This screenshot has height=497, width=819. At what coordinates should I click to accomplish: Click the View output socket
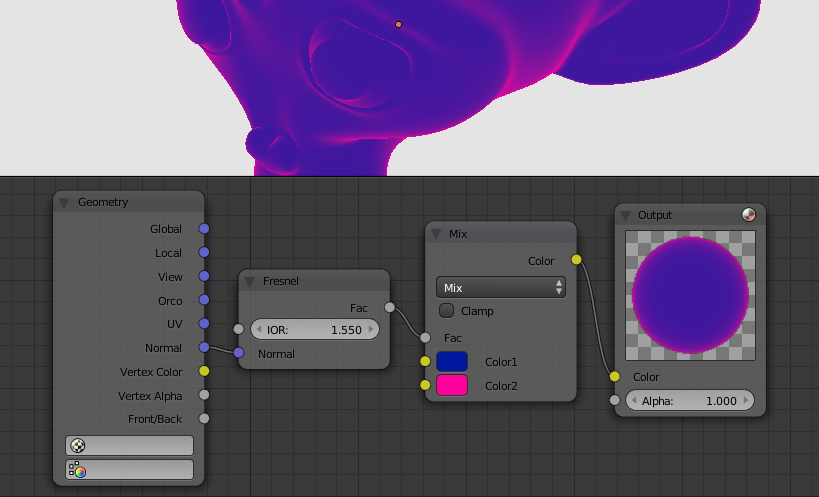(x=204, y=276)
